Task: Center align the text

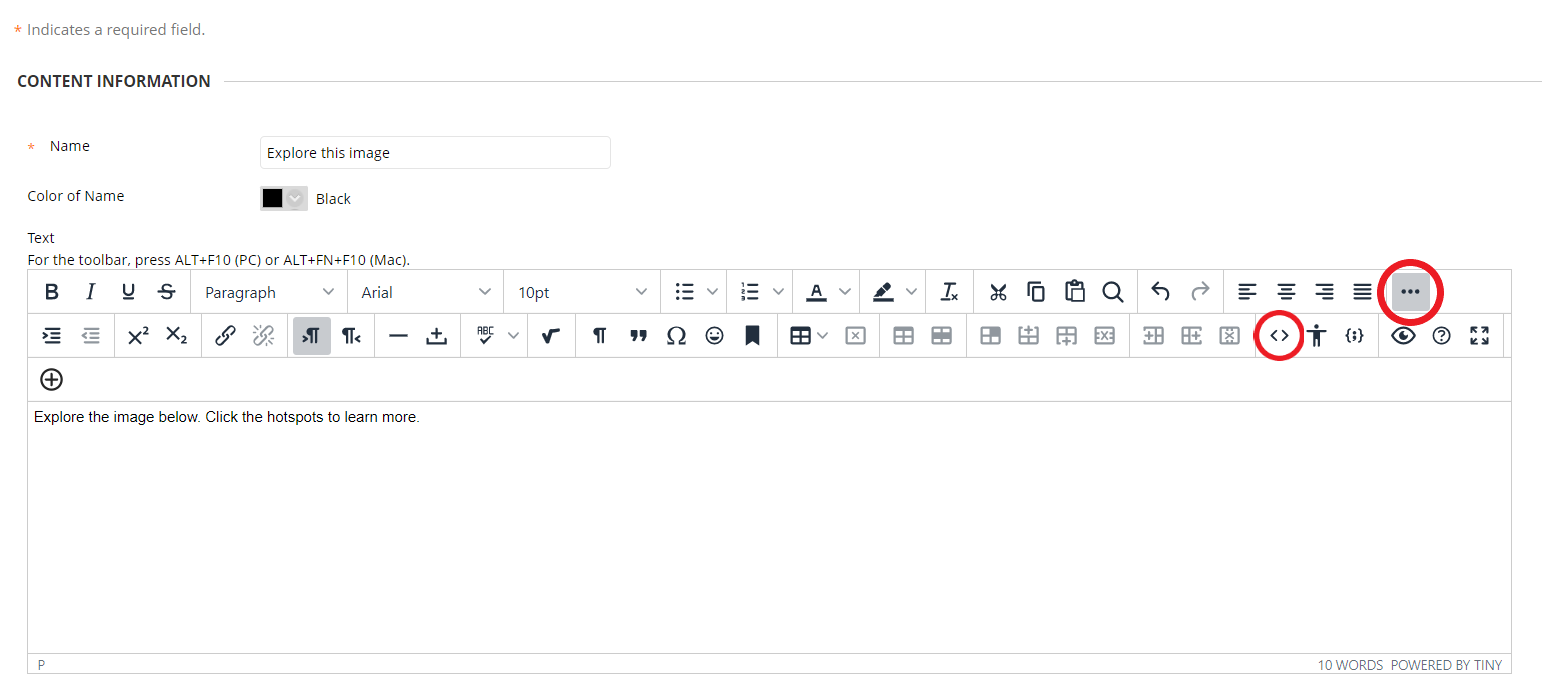Action: [1286, 292]
